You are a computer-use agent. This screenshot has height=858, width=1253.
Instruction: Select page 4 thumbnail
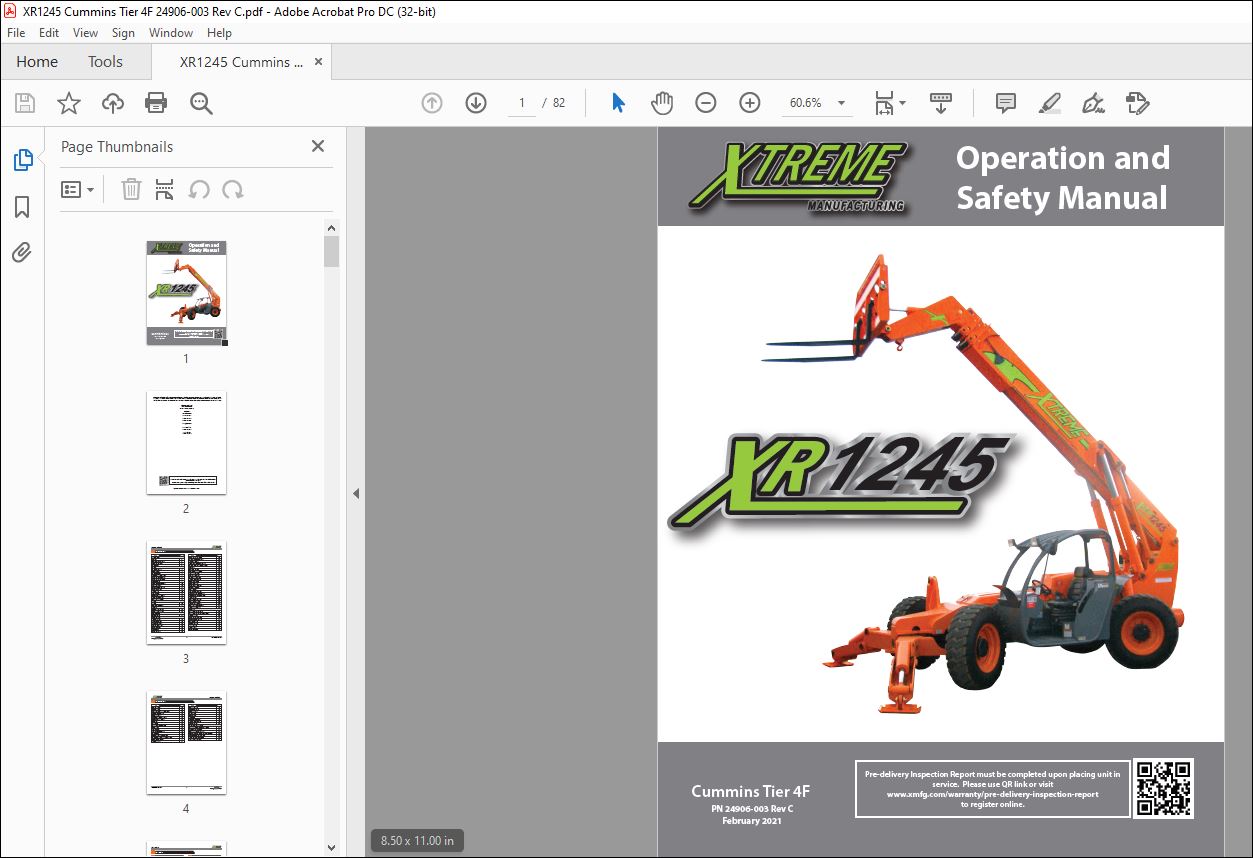[186, 742]
